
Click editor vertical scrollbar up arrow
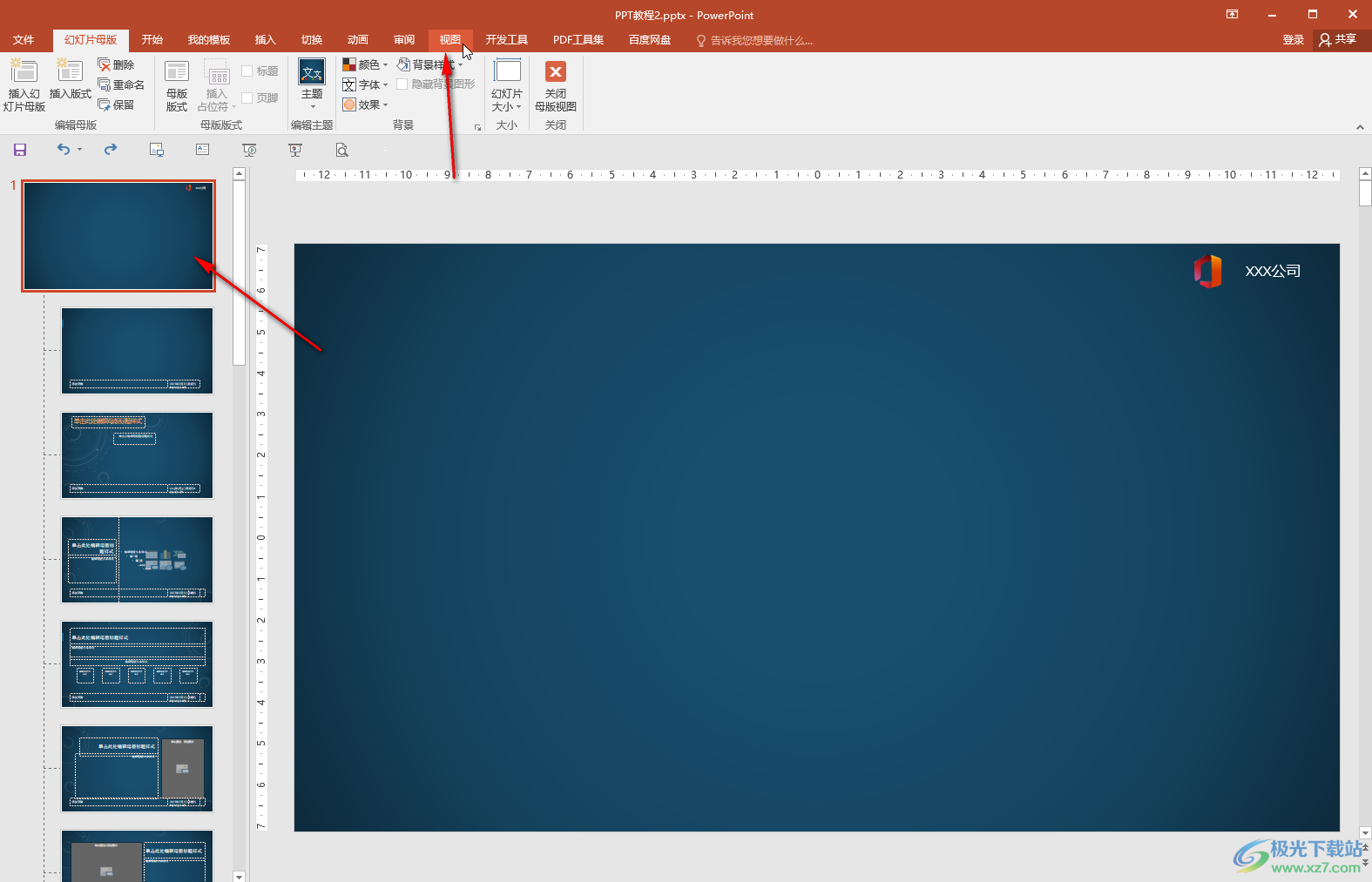[x=1365, y=174]
